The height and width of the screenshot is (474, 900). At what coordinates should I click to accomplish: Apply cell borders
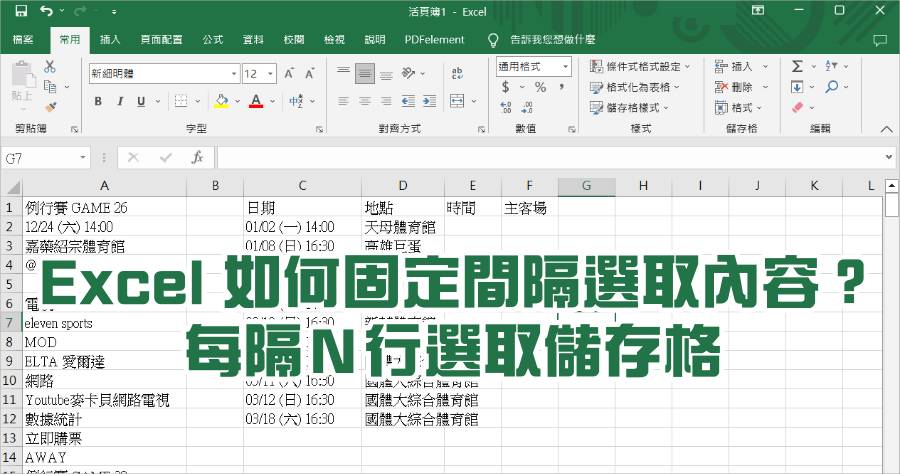(181, 102)
